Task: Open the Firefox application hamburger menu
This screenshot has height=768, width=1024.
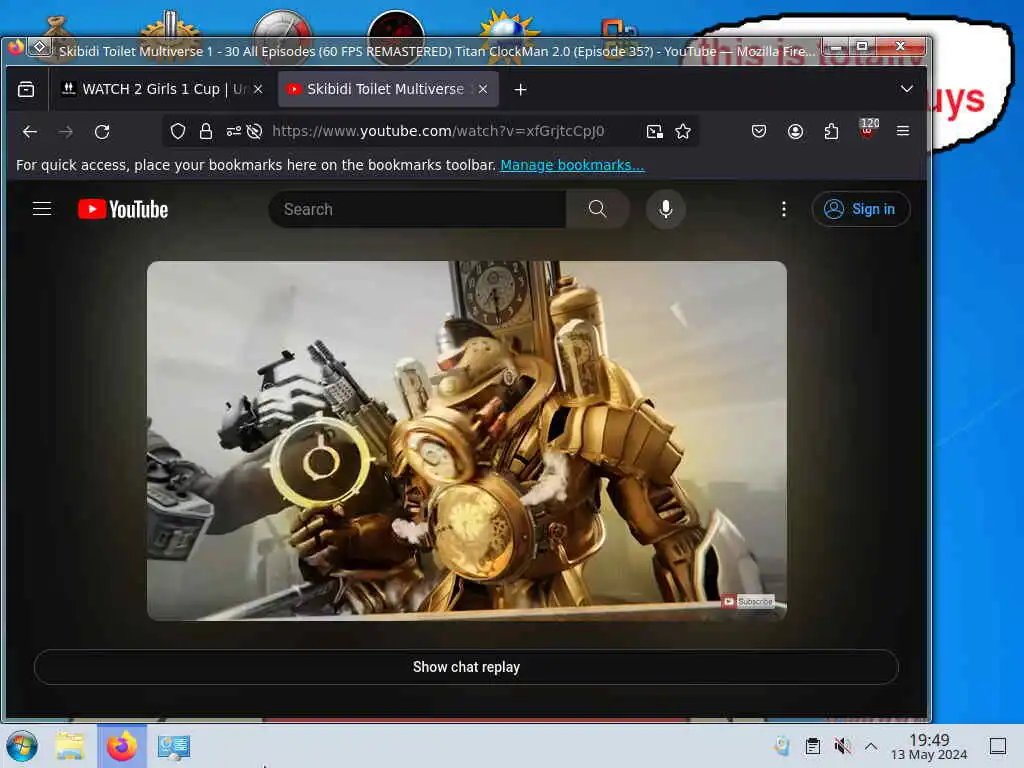Action: [903, 131]
